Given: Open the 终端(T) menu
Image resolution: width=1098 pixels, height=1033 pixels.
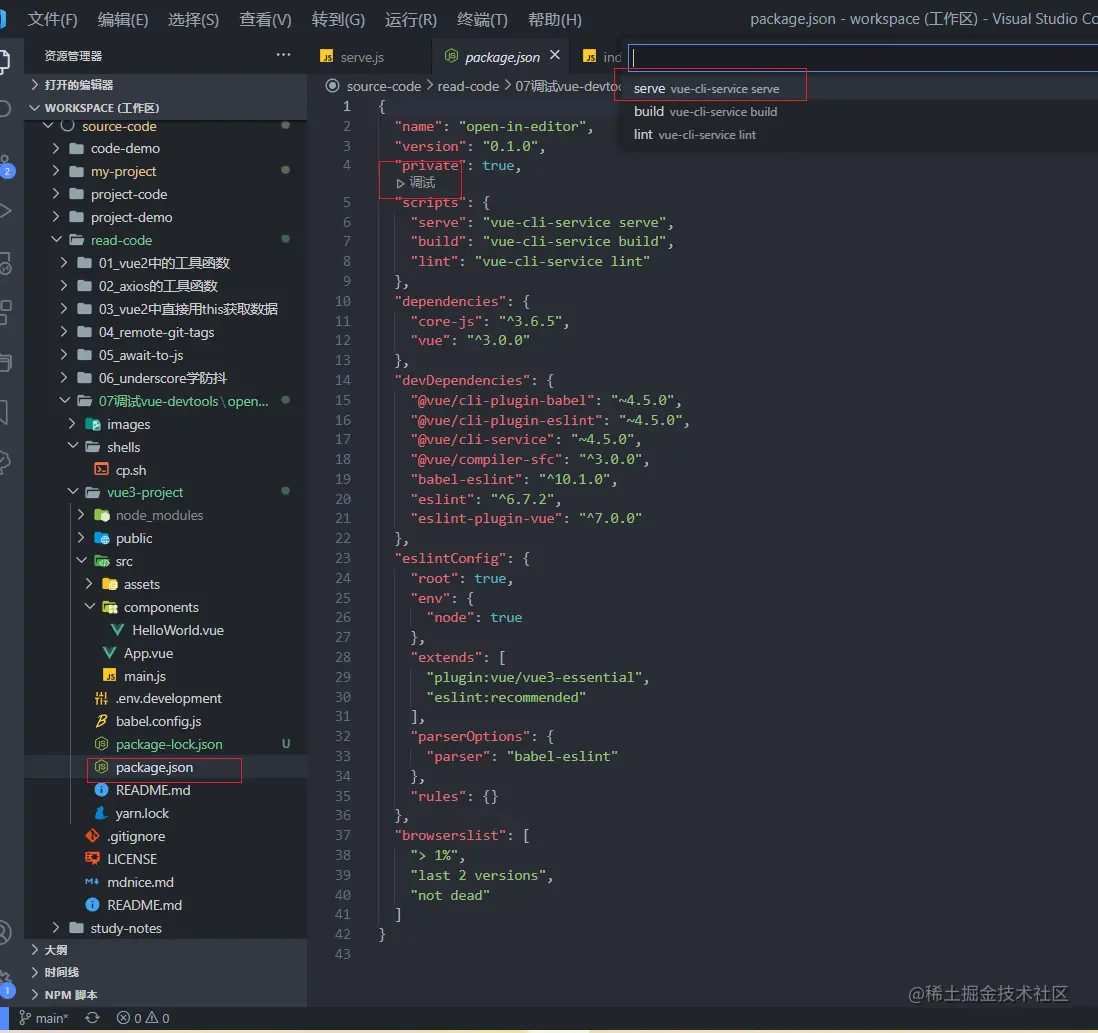Looking at the screenshot, I should [482, 20].
